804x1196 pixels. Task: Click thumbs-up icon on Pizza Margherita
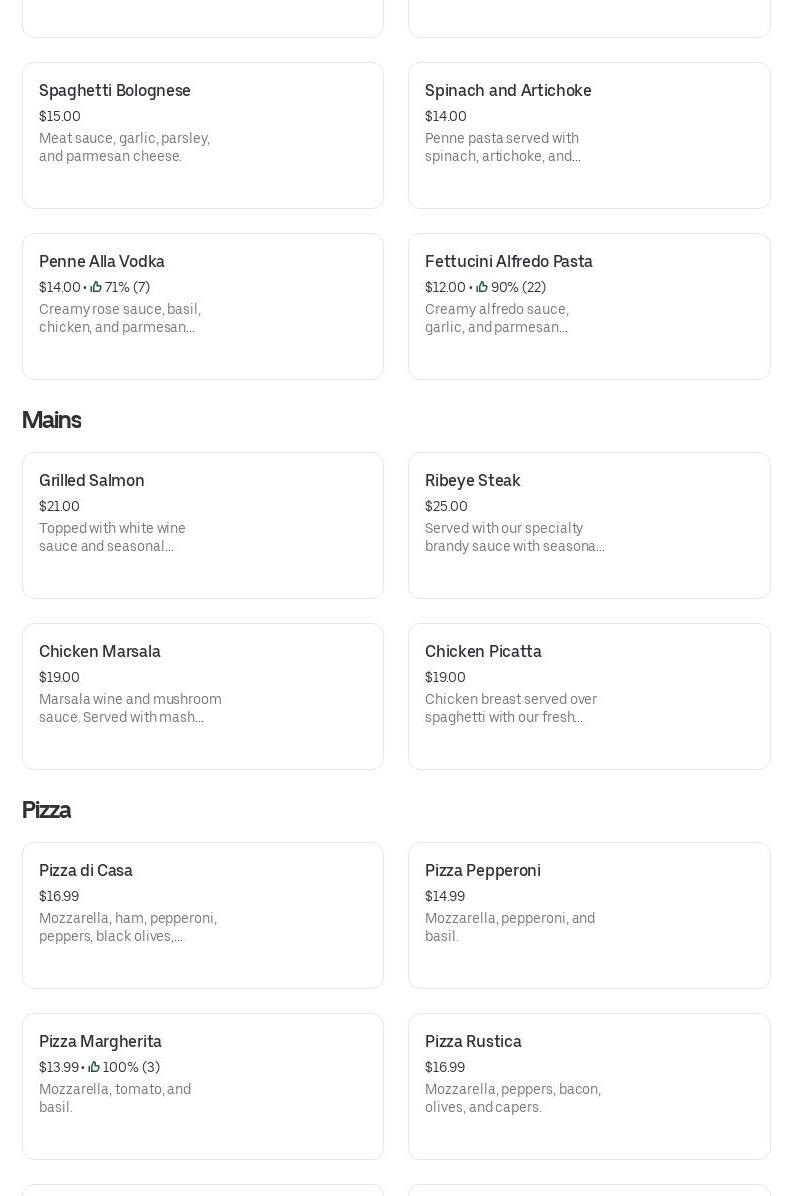pos(94,1067)
